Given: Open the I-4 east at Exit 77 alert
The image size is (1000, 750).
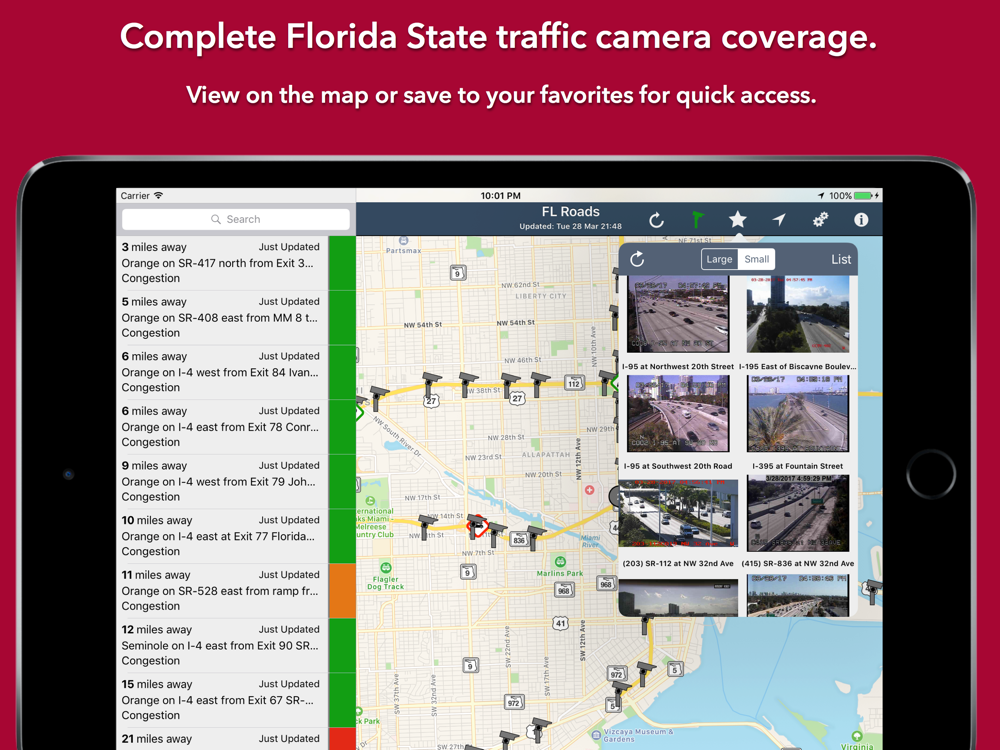Looking at the screenshot, I should [223, 536].
